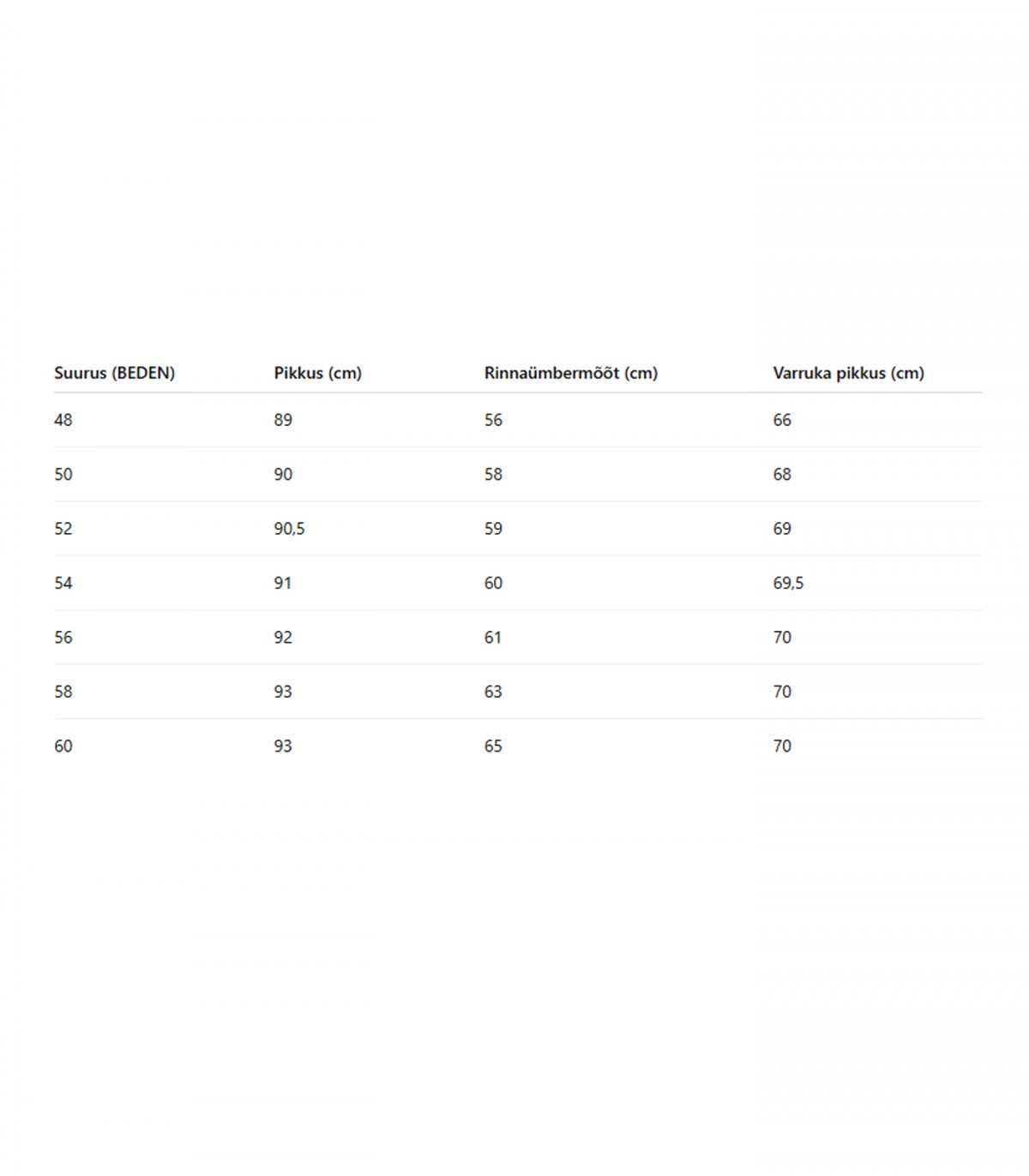The height and width of the screenshot is (1176, 1029).
Task: Click sleeve length value 68
Action: coord(782,474)
